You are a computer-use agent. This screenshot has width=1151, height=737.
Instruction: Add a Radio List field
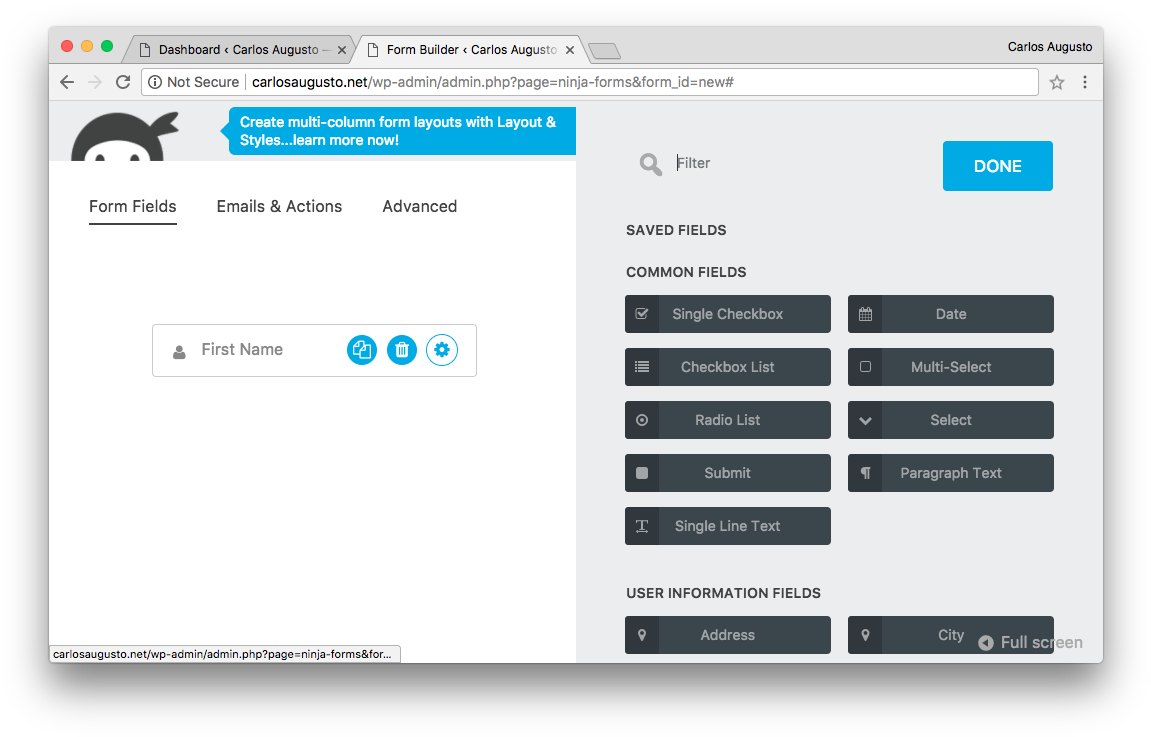[727, 420]
